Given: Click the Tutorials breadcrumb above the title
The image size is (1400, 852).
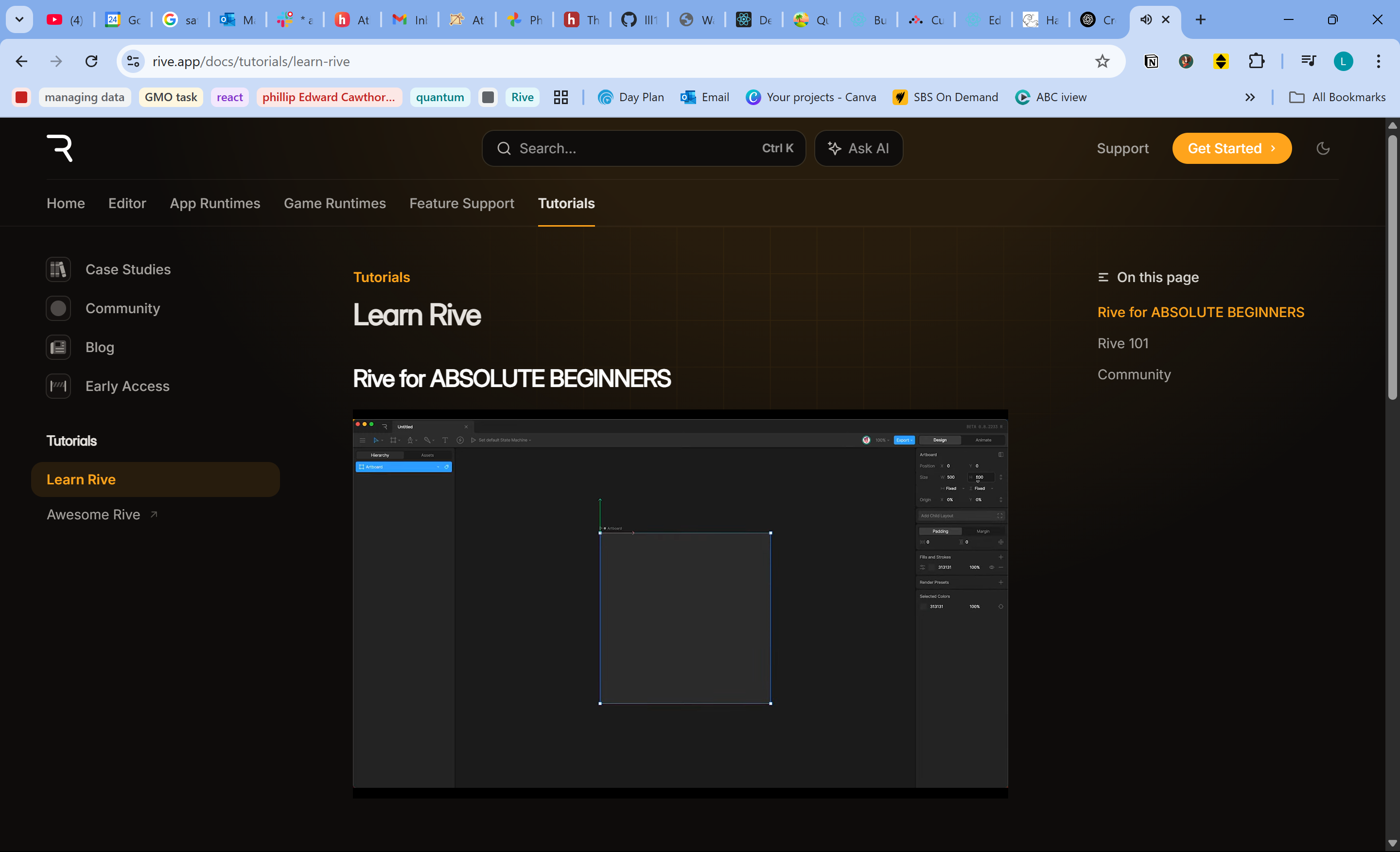Looking at the screenshot, I should coord(381,277).
